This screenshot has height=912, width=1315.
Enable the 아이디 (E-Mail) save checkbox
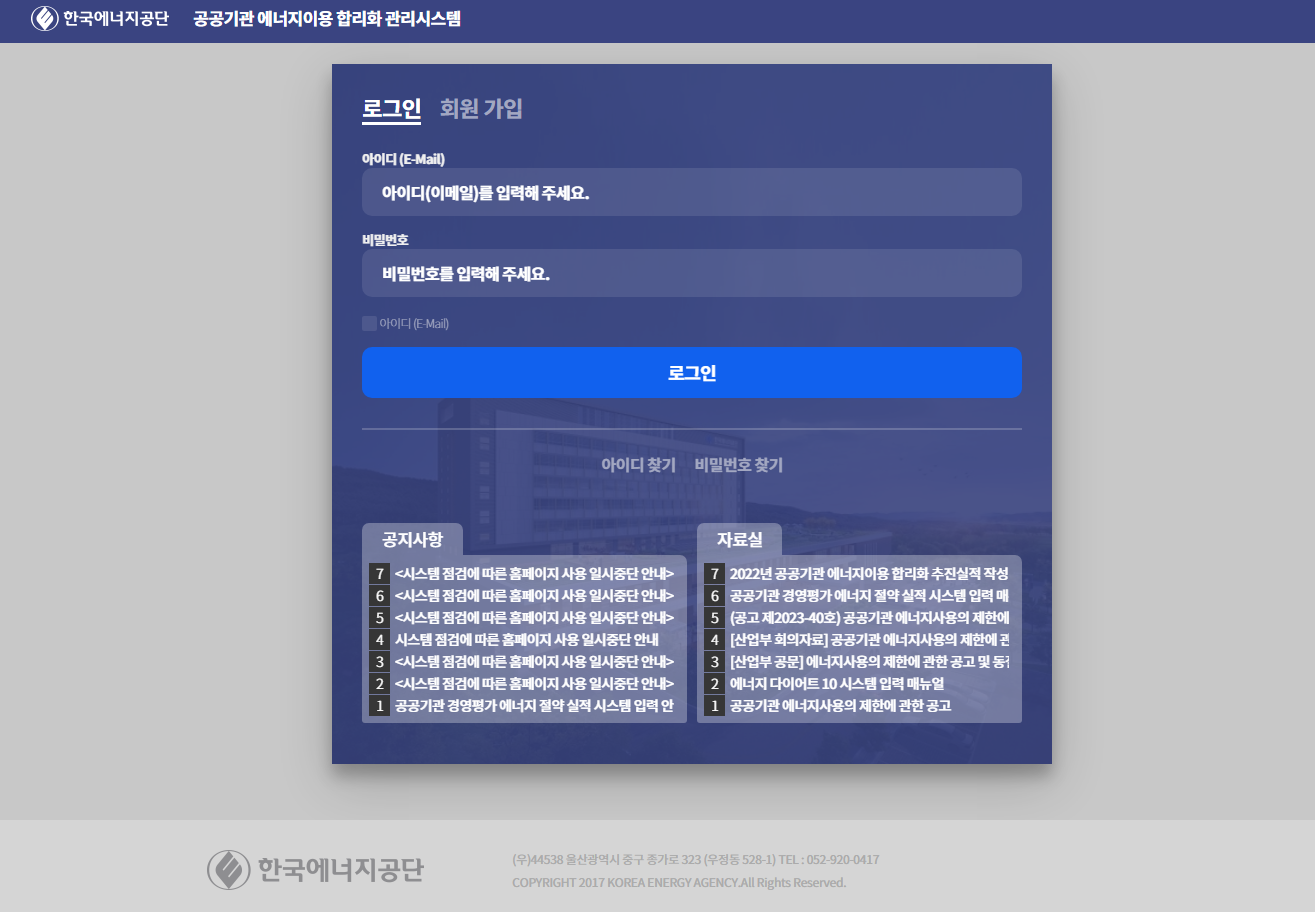click(x=369, y=323)
